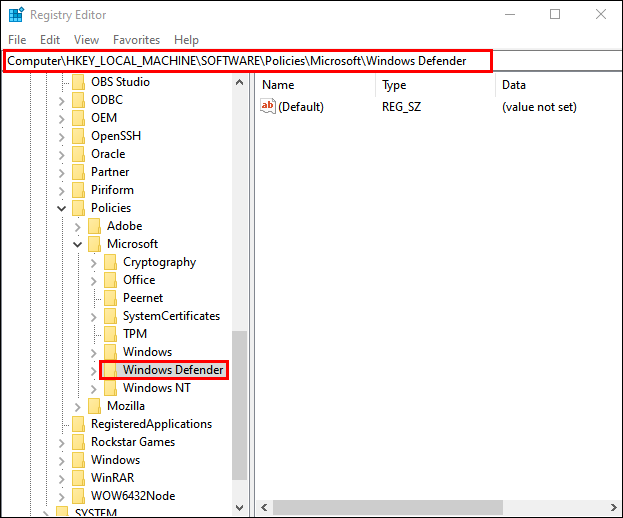This screenshot has width=623, height=518.
Task: Expand the Cryptography key
Action: coord(93,263)
